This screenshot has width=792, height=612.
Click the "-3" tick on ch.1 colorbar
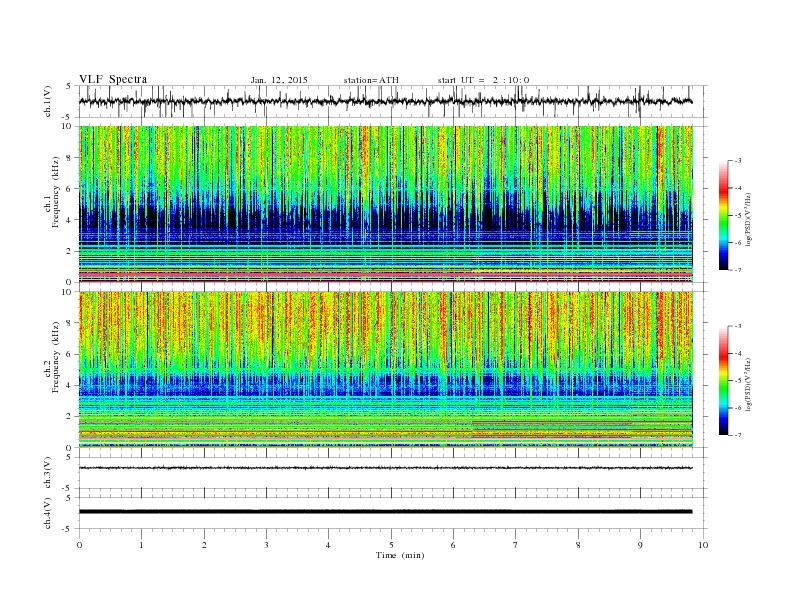pyautogui.click(x=737, y=161)
